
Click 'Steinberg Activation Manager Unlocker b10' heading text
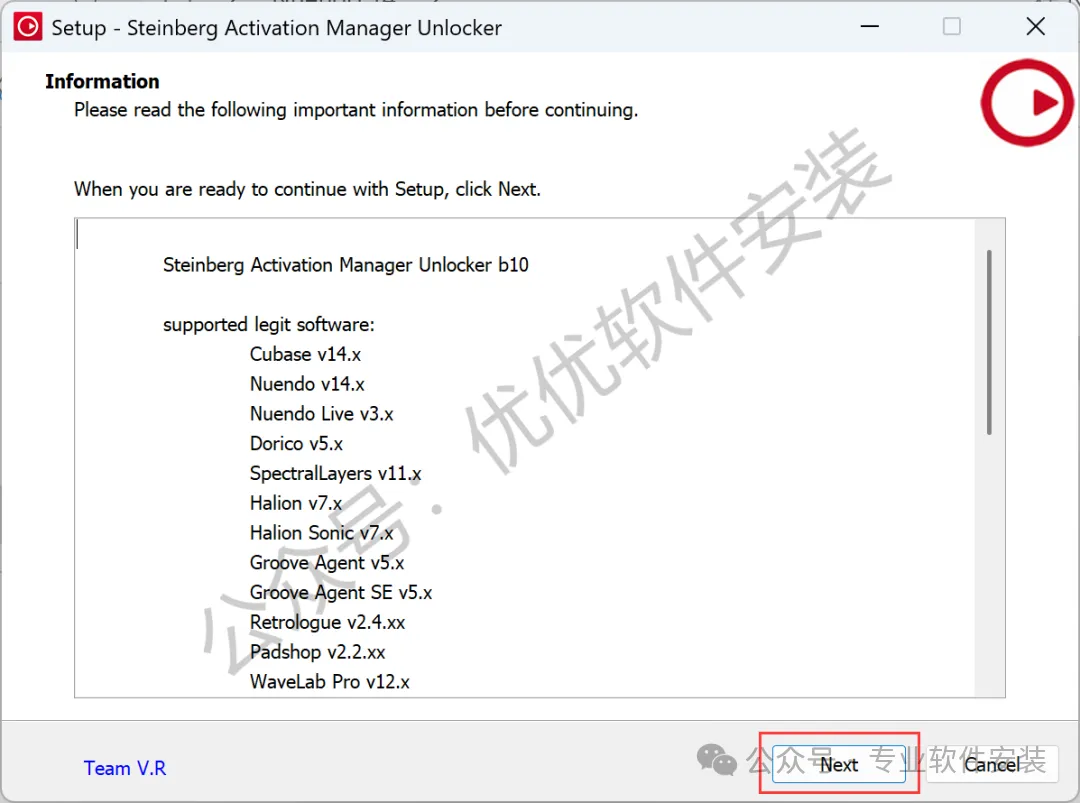[346, 265]
